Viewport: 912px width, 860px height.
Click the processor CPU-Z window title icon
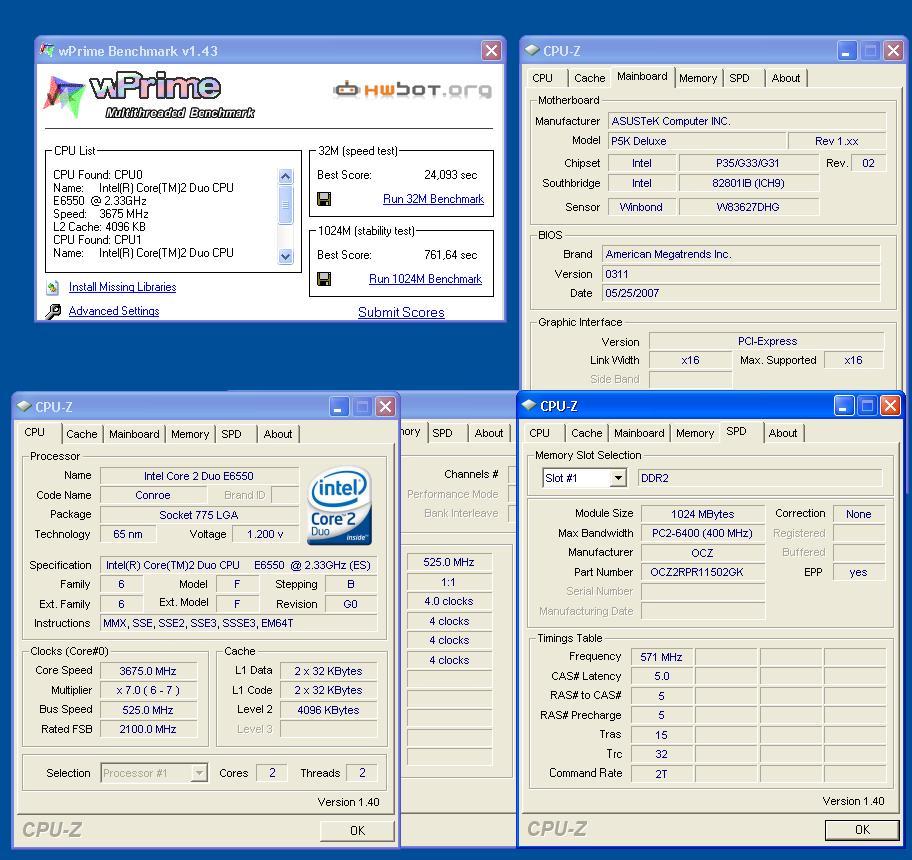click(24, 406)
